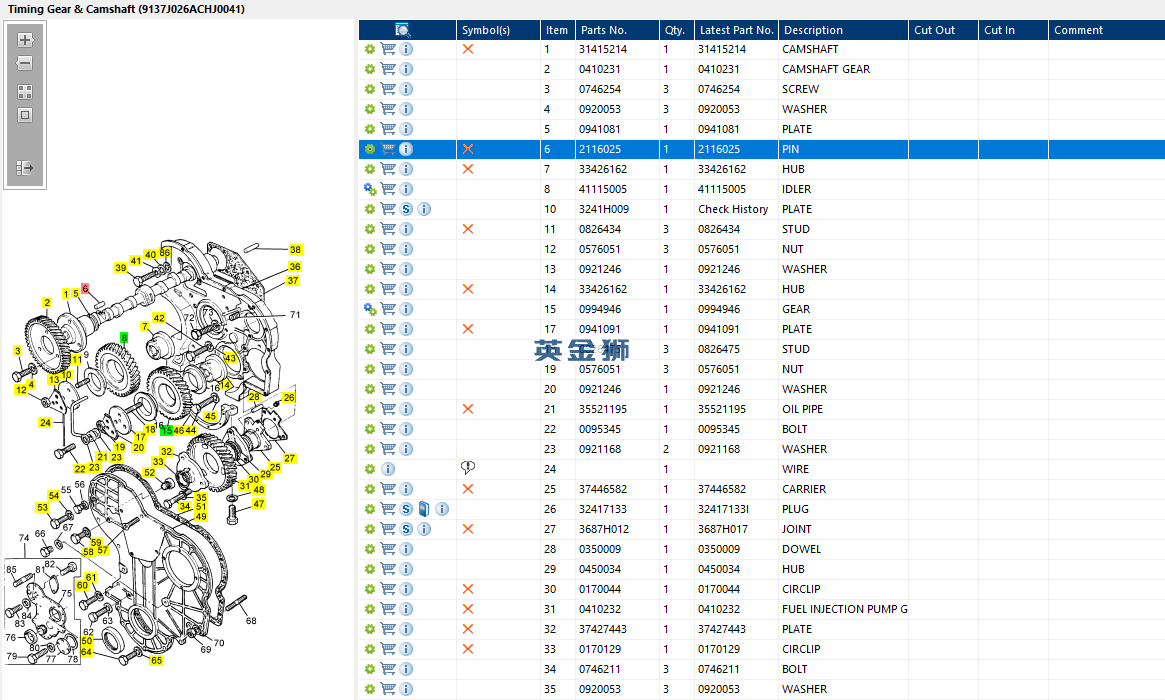The width and height of the screenshot is (1165, 700).
Task: Click assembly gears icon for GEAR item 15
Action: [369, 309]
